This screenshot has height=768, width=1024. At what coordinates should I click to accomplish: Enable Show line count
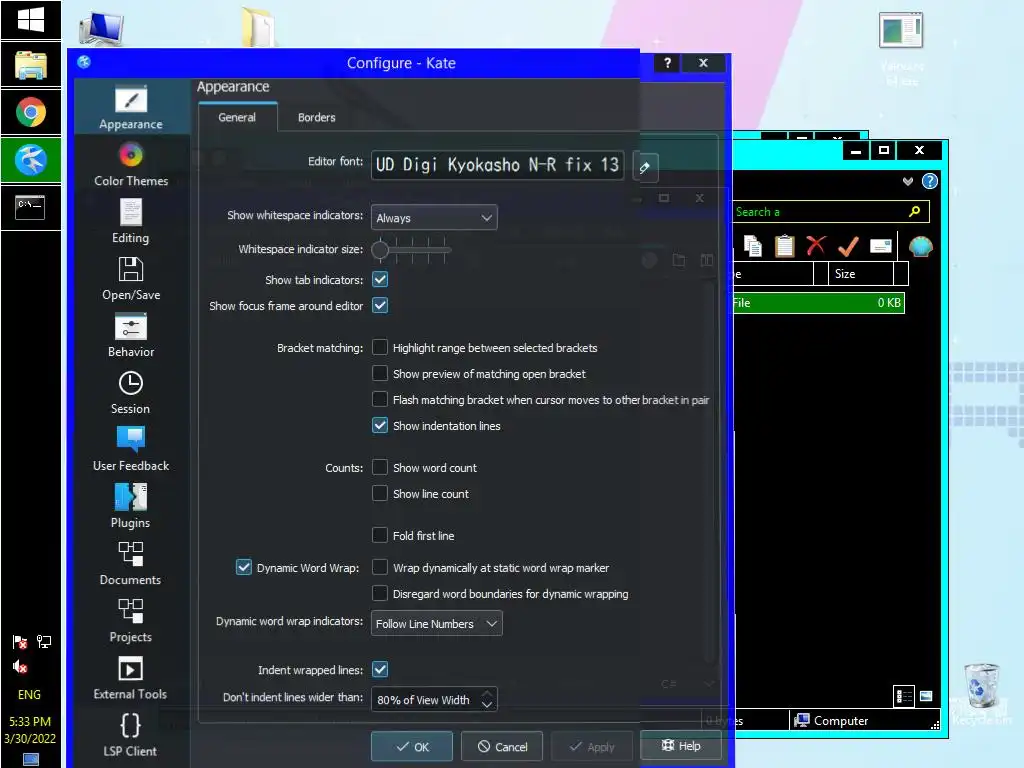(379, 493)
